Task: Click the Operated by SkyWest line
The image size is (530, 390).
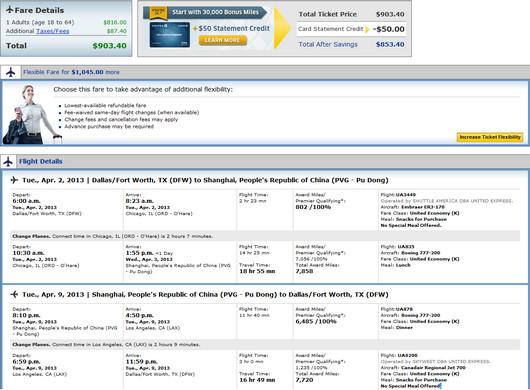Action: 435,362
